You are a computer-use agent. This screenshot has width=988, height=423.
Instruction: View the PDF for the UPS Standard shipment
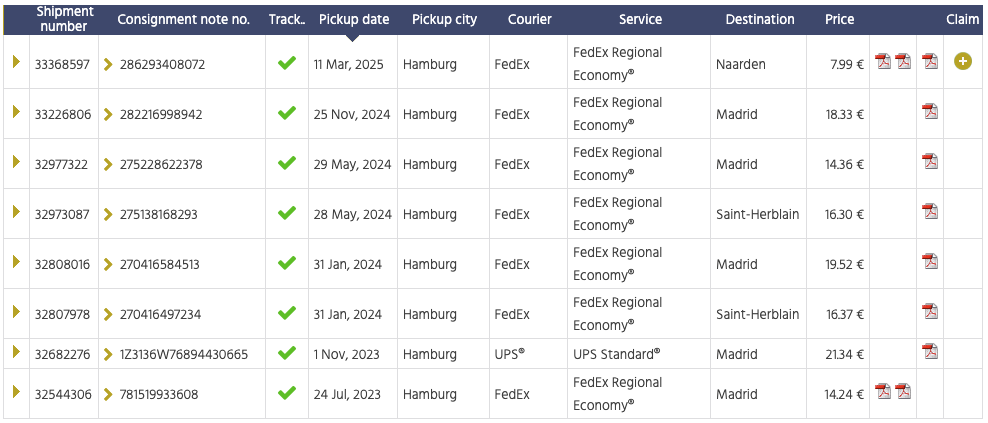930,351
